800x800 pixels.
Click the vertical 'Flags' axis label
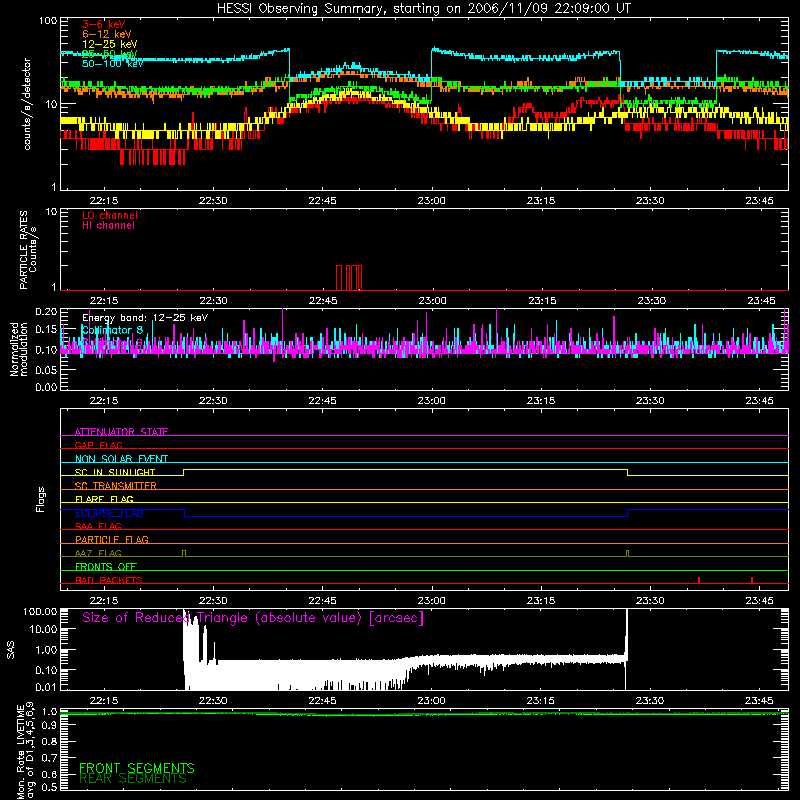[41, 499]
